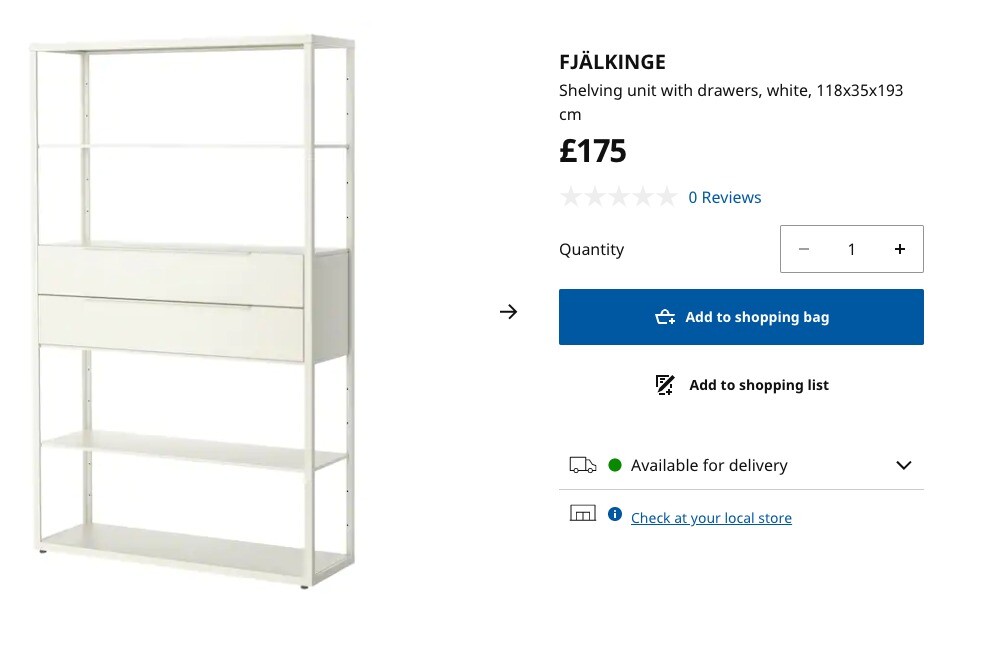Click the store building icon
Screen dimensions: 997x646
[x=583, y=512]
